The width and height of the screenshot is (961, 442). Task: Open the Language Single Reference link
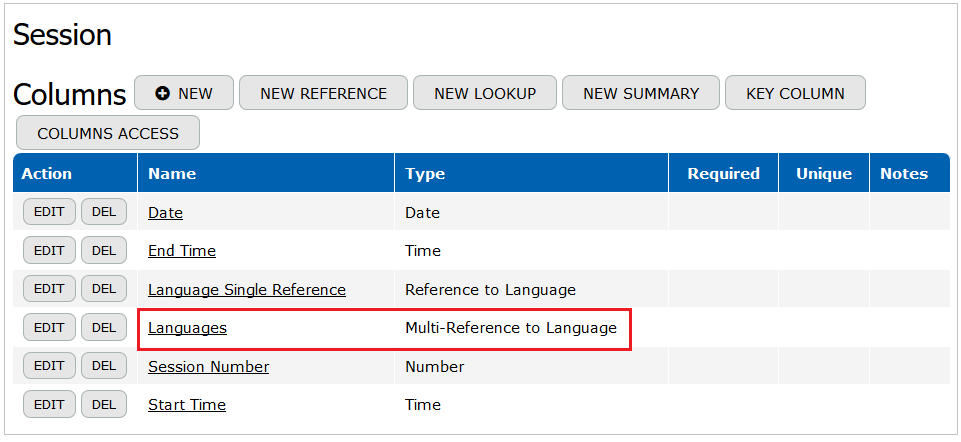(247, 289)
